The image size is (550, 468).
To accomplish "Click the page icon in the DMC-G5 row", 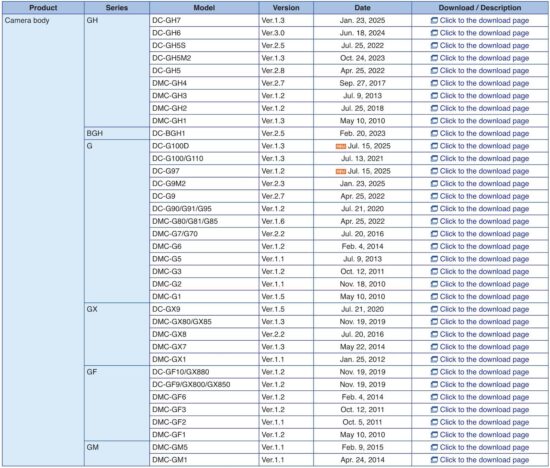I will [434, 259].
